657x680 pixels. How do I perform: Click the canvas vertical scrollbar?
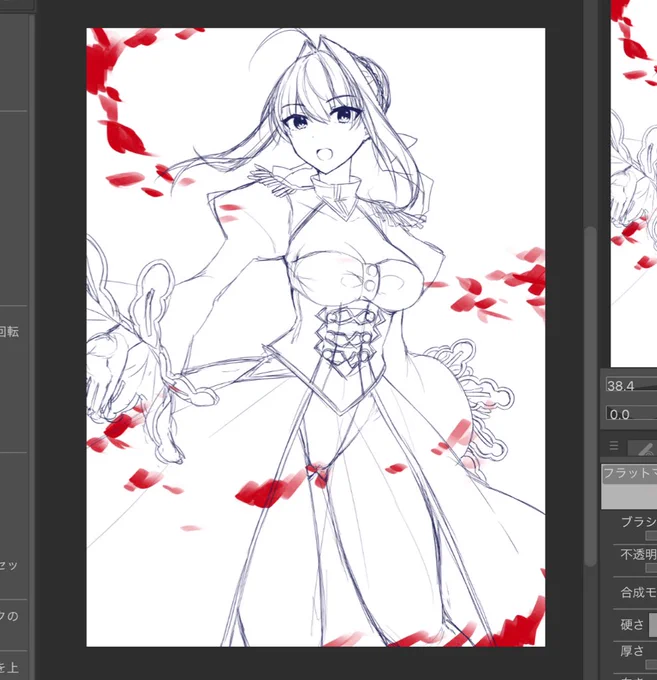pyautogui.click(x=590, y=396)
